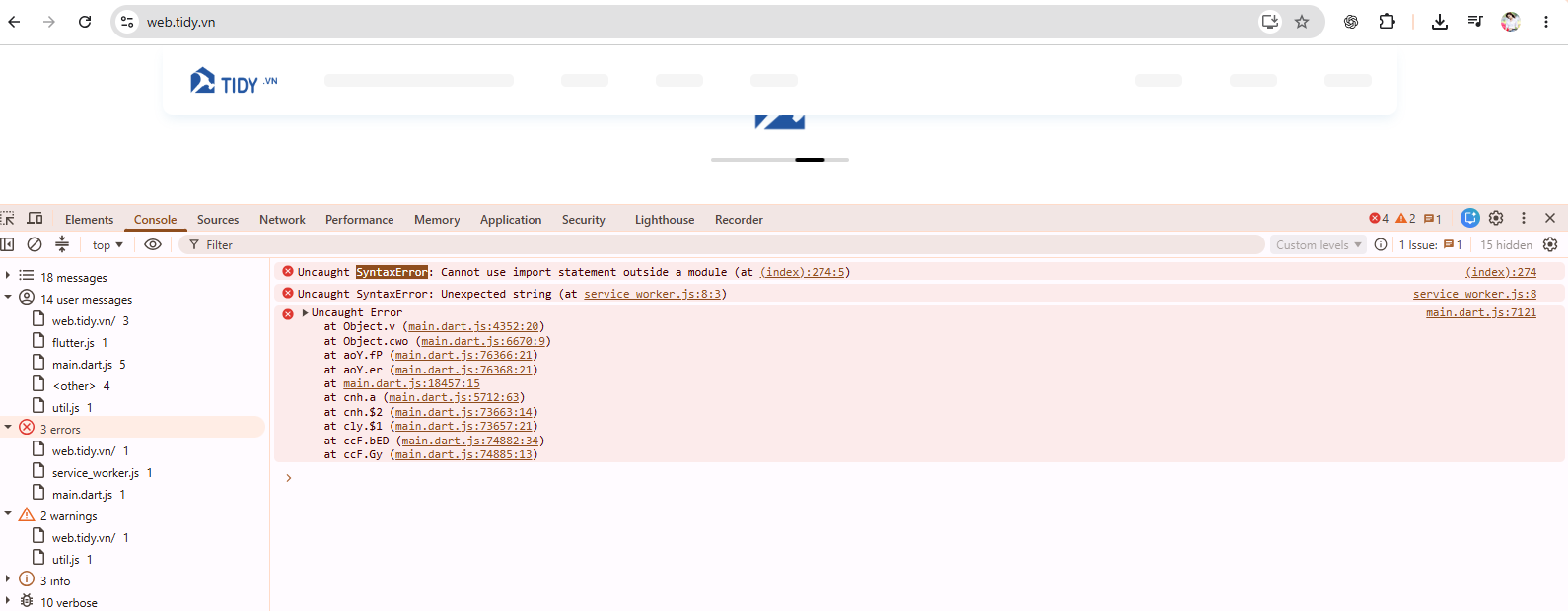The width and height of the screenshot is (1568, 611).
Task: Open the Custom levels dropdown
Action: coord(1319,245)
